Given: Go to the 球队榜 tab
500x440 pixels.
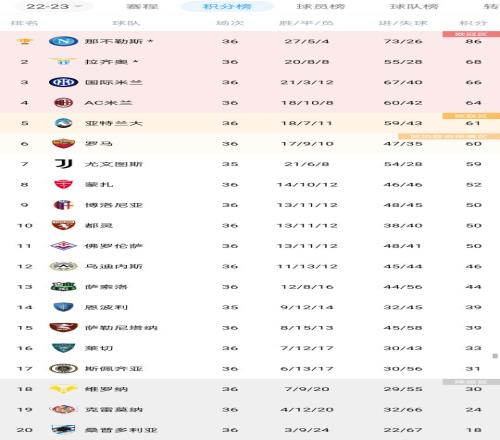Looking at the screenshot, I should click(414, 6).
